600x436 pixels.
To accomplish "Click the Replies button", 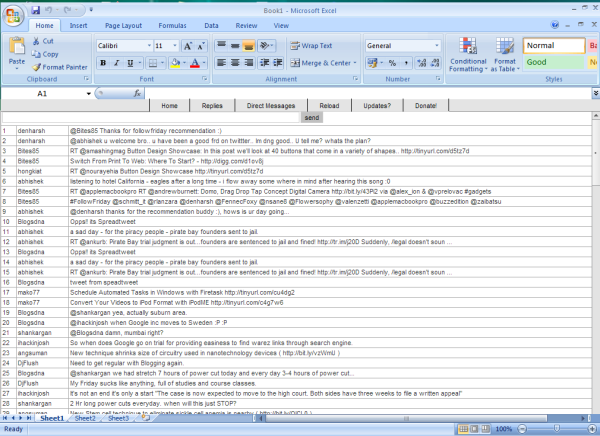I will tap(212, 106).
